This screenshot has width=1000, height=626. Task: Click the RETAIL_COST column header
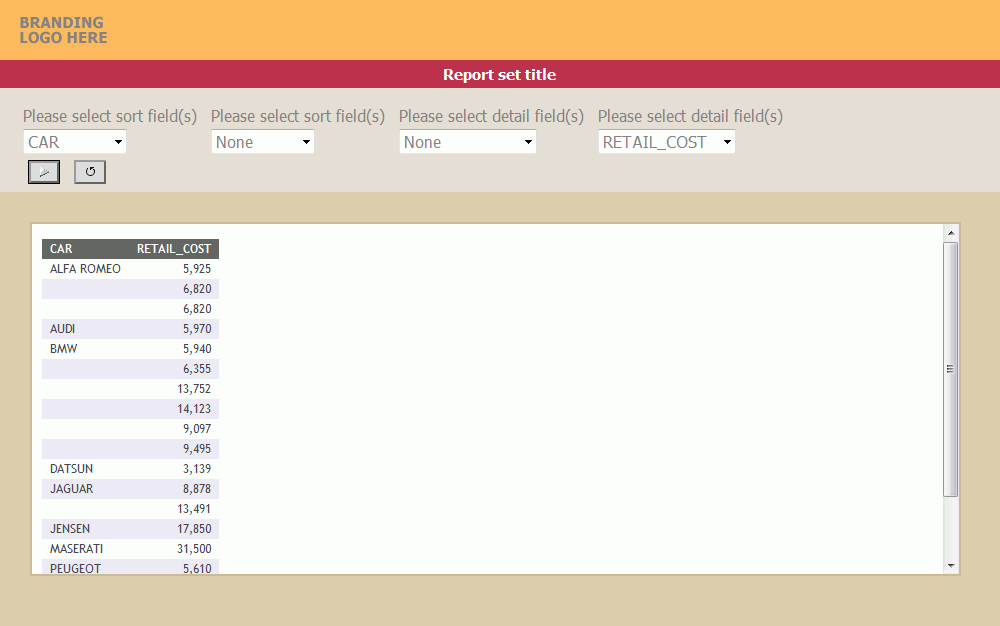click(x=173, y=249)
